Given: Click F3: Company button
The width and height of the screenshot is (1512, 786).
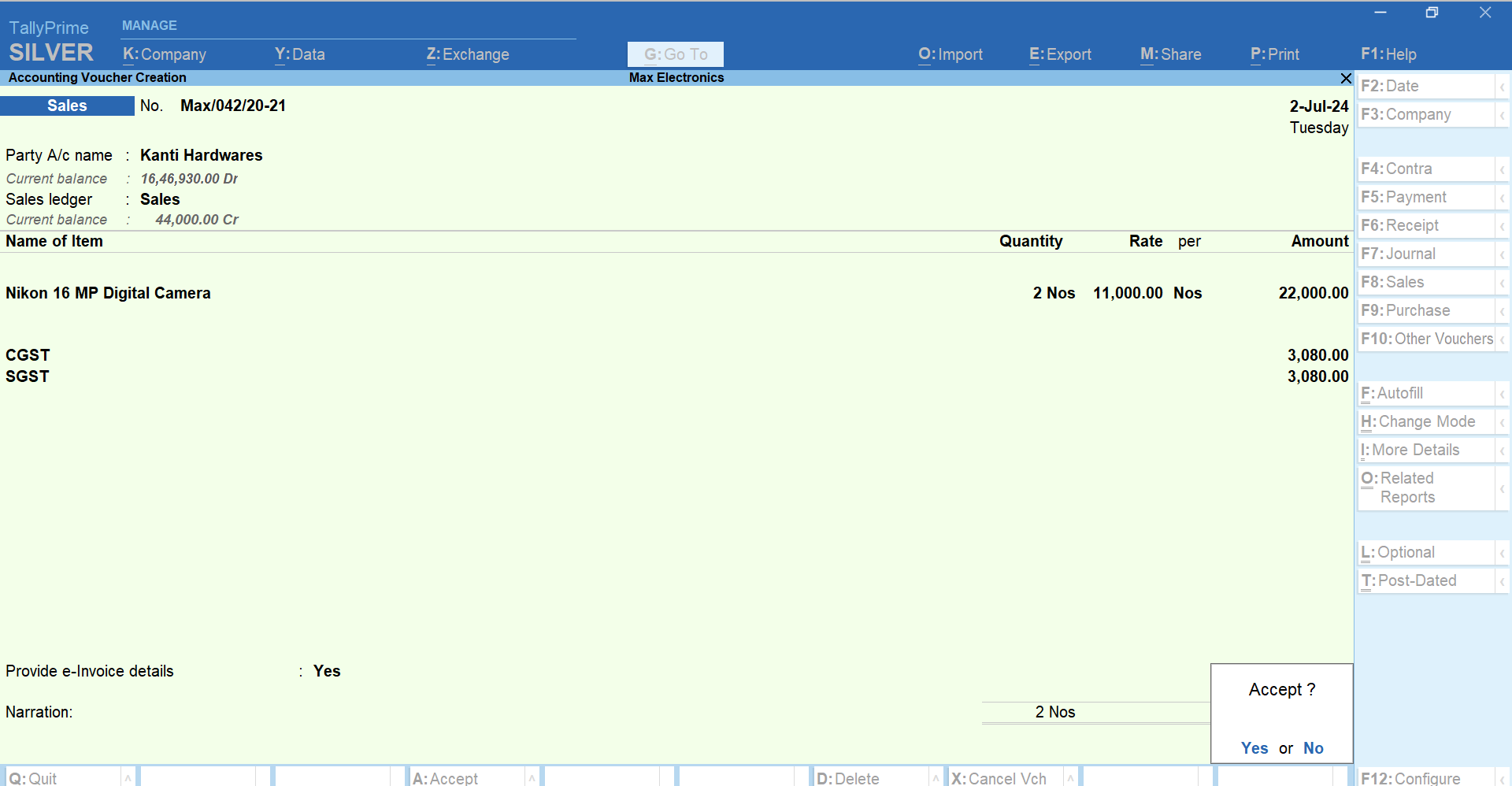Looking at the screenshot, I should (1426, 115).
